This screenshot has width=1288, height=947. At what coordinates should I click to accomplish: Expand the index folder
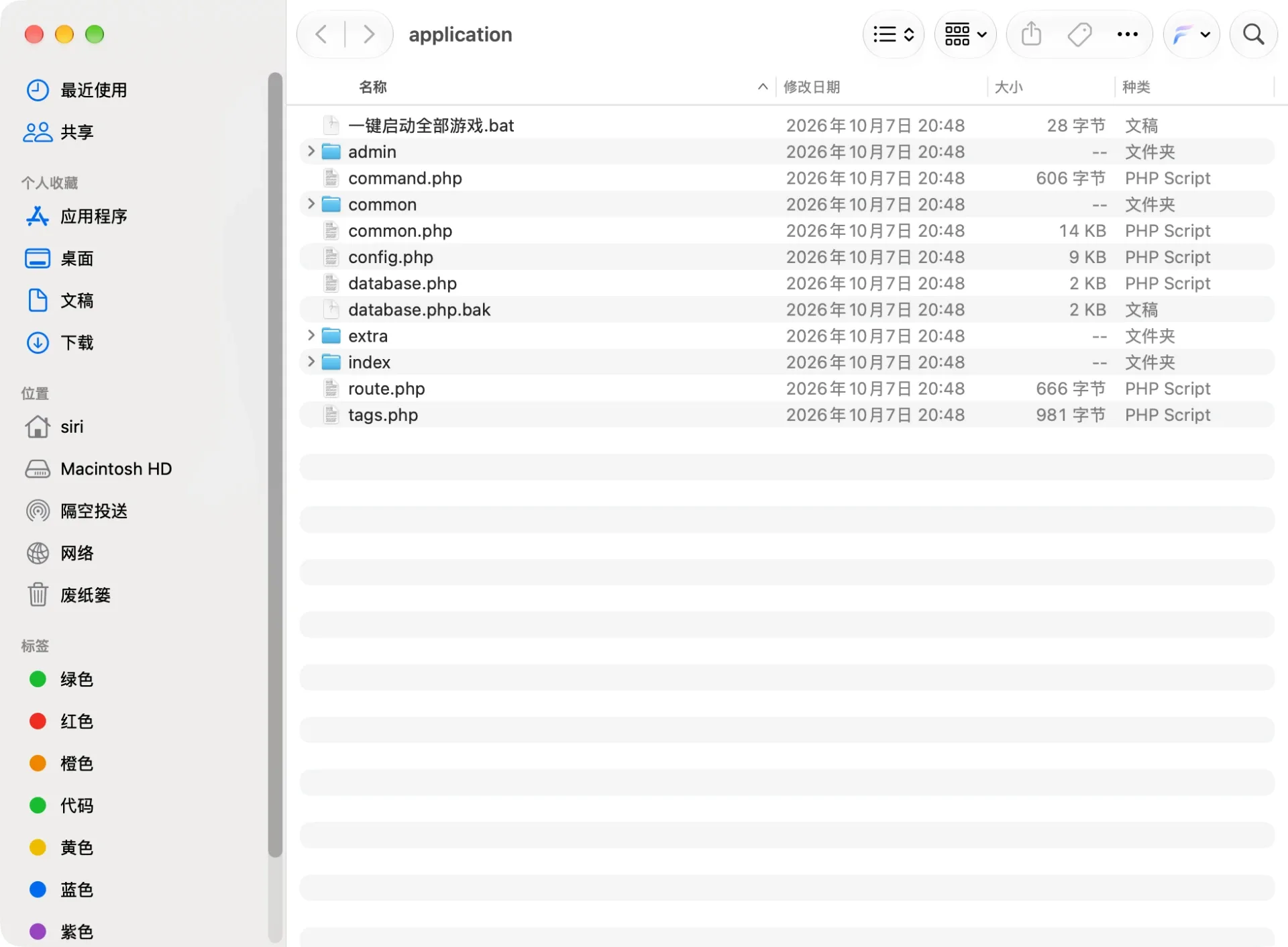[311, 362]
